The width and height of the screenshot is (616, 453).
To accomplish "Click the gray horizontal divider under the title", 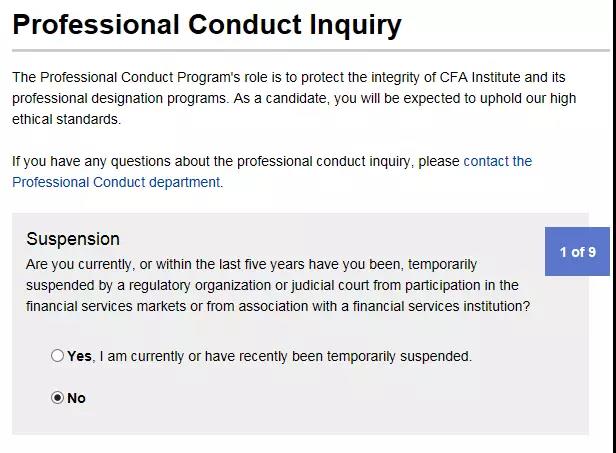I will click(311, 50).
